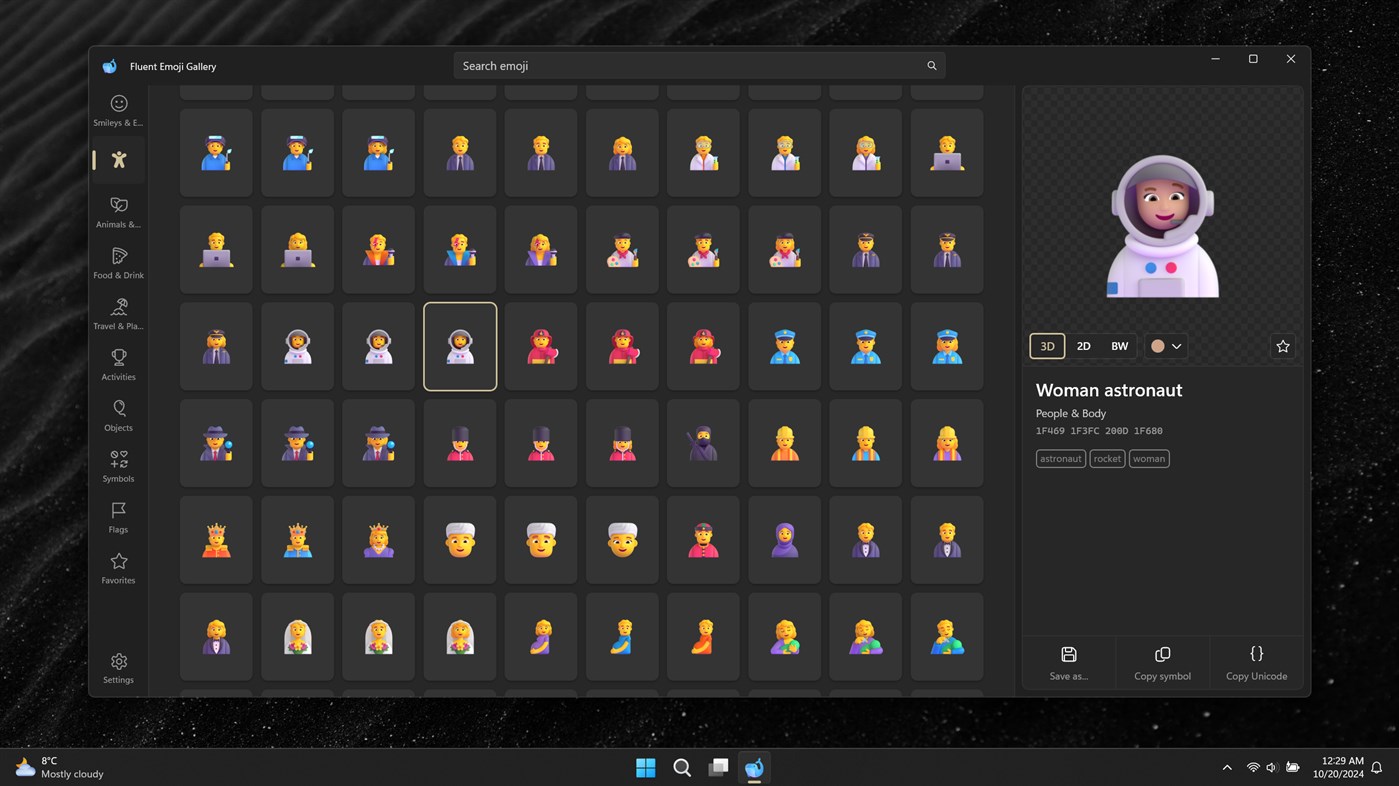Open the Travel & Places category
Viewport: 1399px width, 786px height.
pyautogui.click(x=118, y=313)
